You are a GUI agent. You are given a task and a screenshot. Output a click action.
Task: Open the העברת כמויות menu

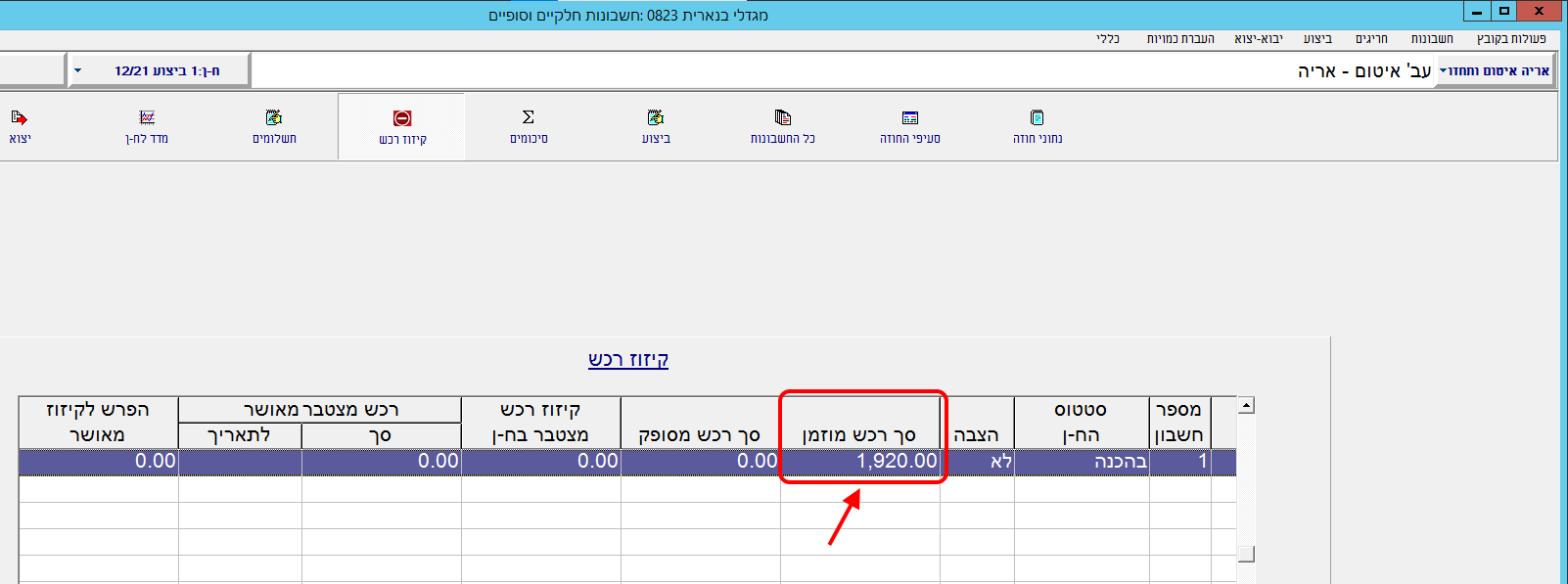click(1180, 38)
